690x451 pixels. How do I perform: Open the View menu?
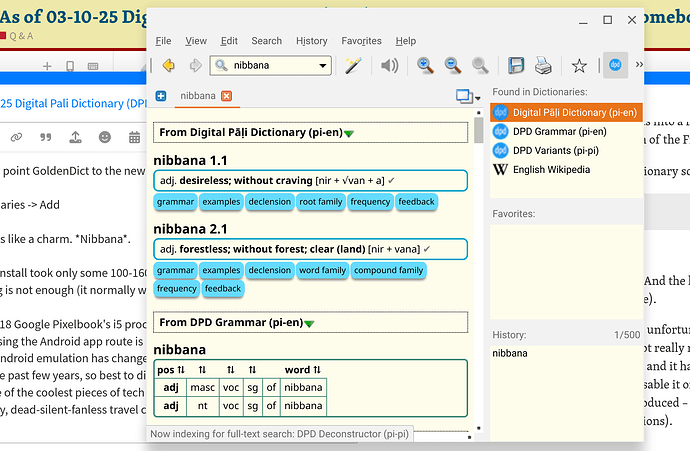(196, 41)
